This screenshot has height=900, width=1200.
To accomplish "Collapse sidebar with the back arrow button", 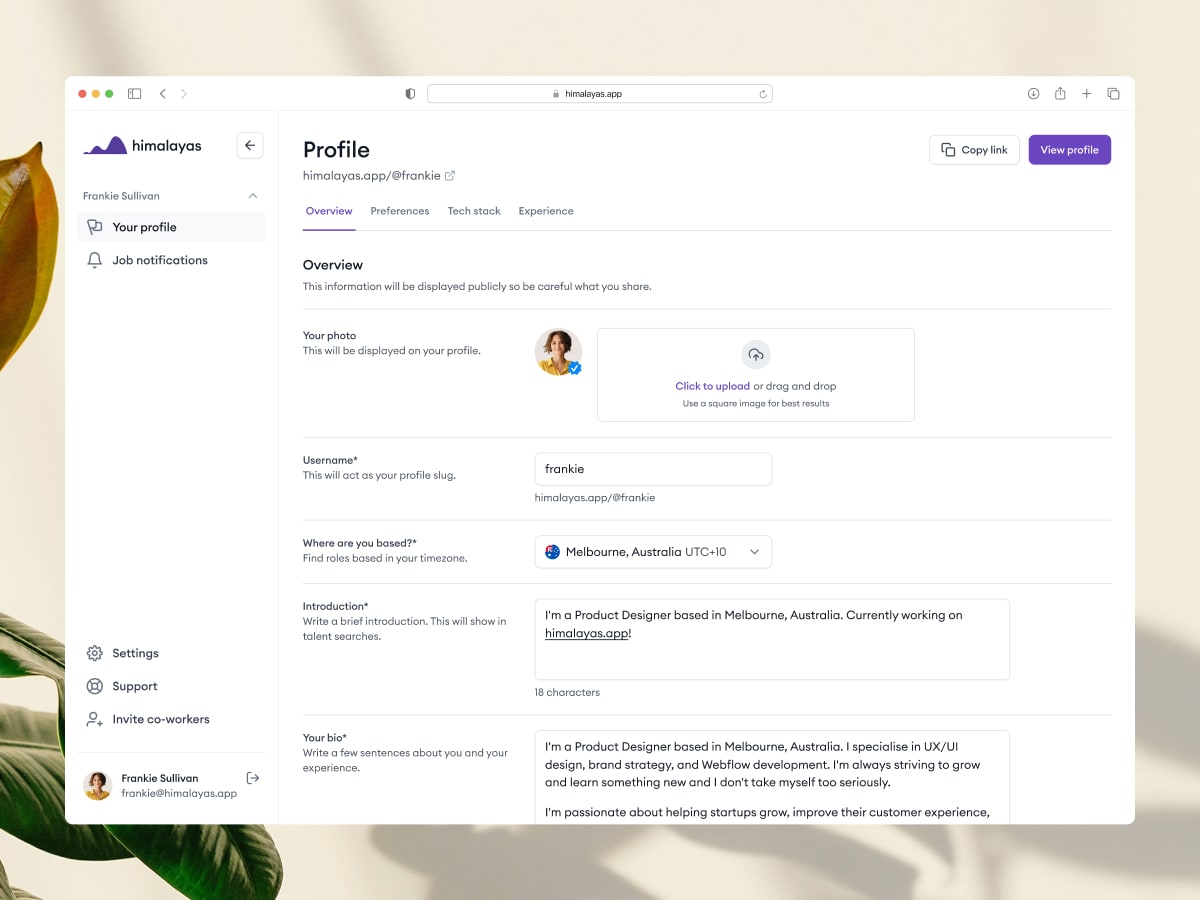I will [250, 145].
